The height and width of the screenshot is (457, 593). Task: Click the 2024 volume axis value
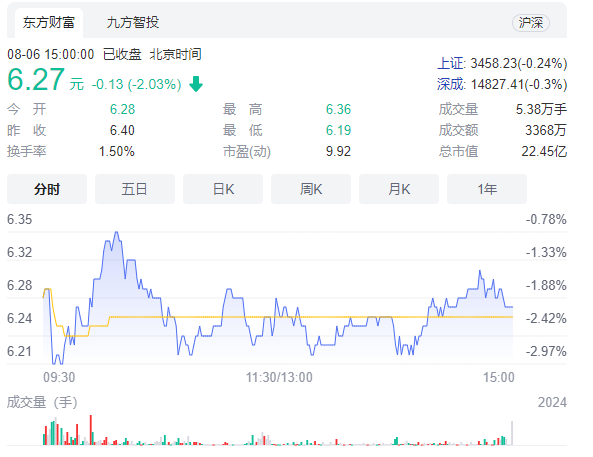[x=552, y=402]
